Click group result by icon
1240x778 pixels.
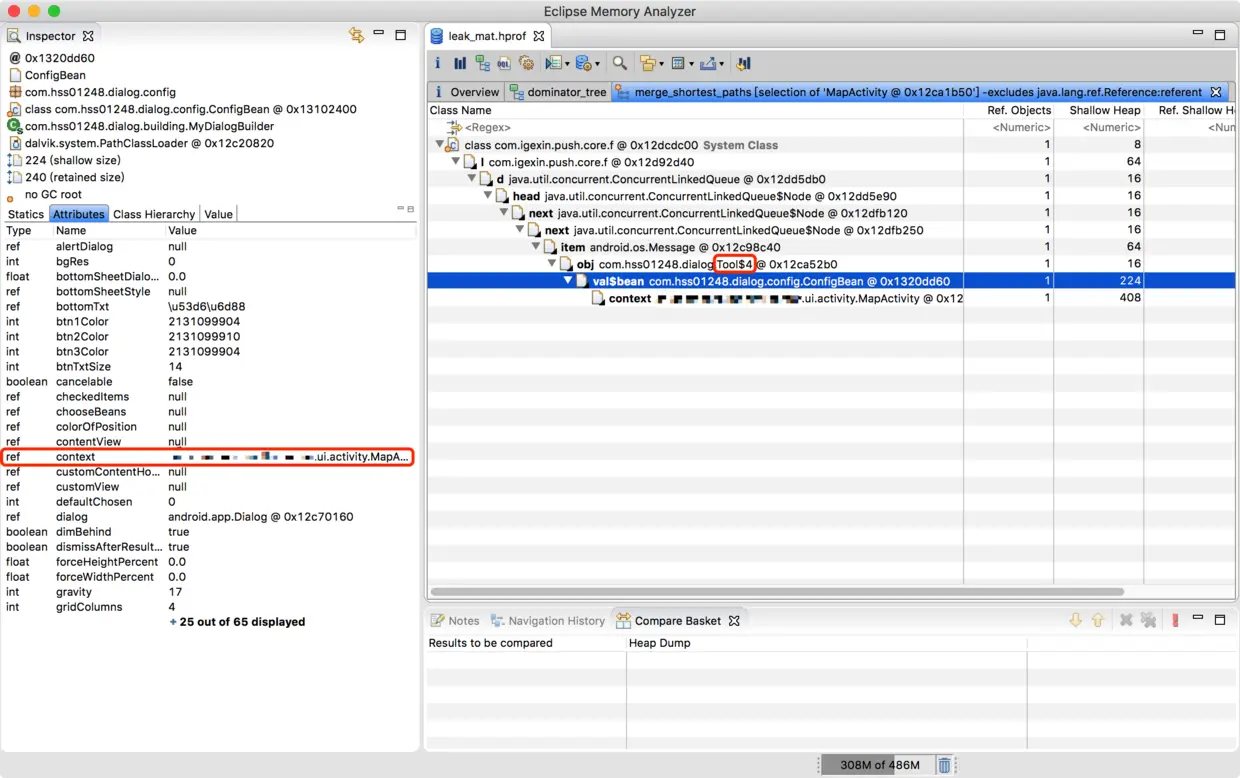click(648, 63)
